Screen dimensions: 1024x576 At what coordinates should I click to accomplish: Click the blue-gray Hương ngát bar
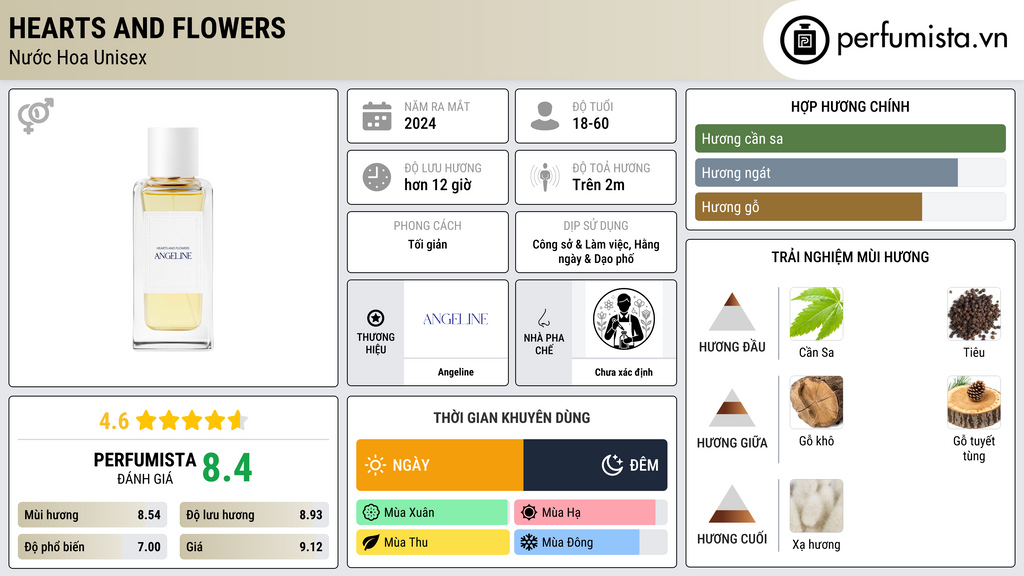[x=826, y=173]
